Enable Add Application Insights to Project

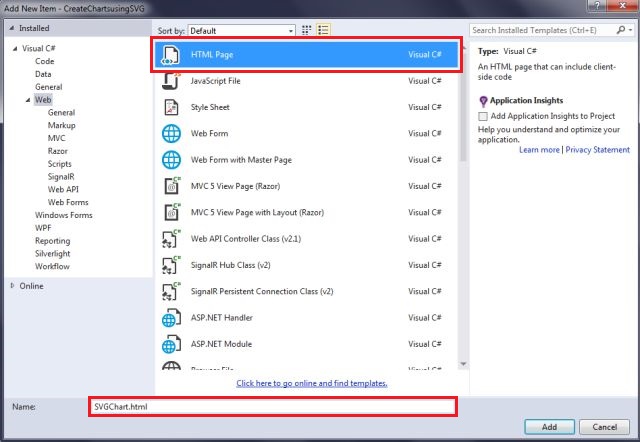pyautogui.click(x=483, y=116)
